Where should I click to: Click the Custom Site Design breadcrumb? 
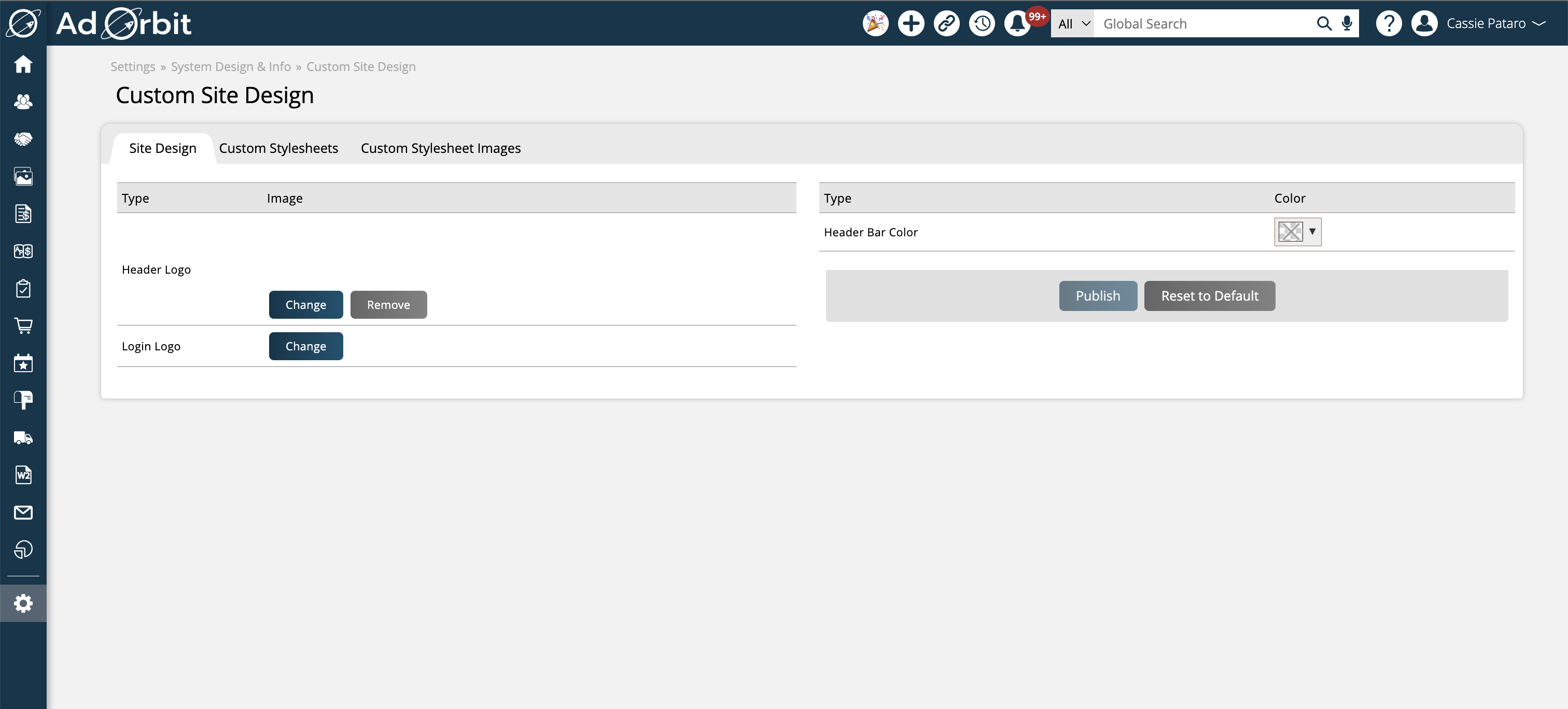click(361, 66)
